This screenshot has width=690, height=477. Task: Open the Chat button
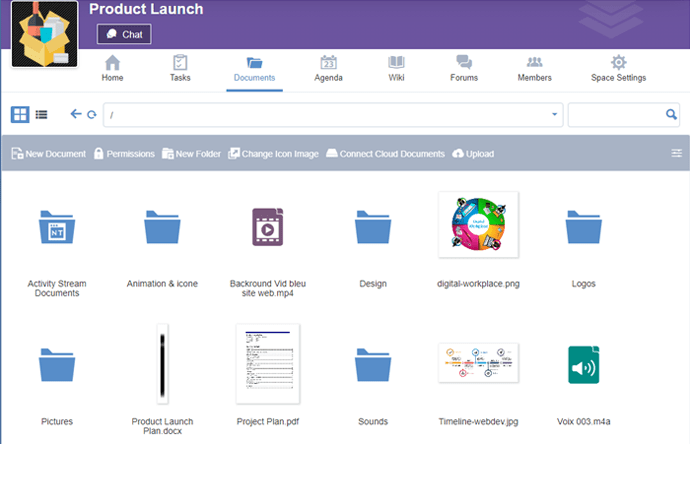click(x=124, y=34)
